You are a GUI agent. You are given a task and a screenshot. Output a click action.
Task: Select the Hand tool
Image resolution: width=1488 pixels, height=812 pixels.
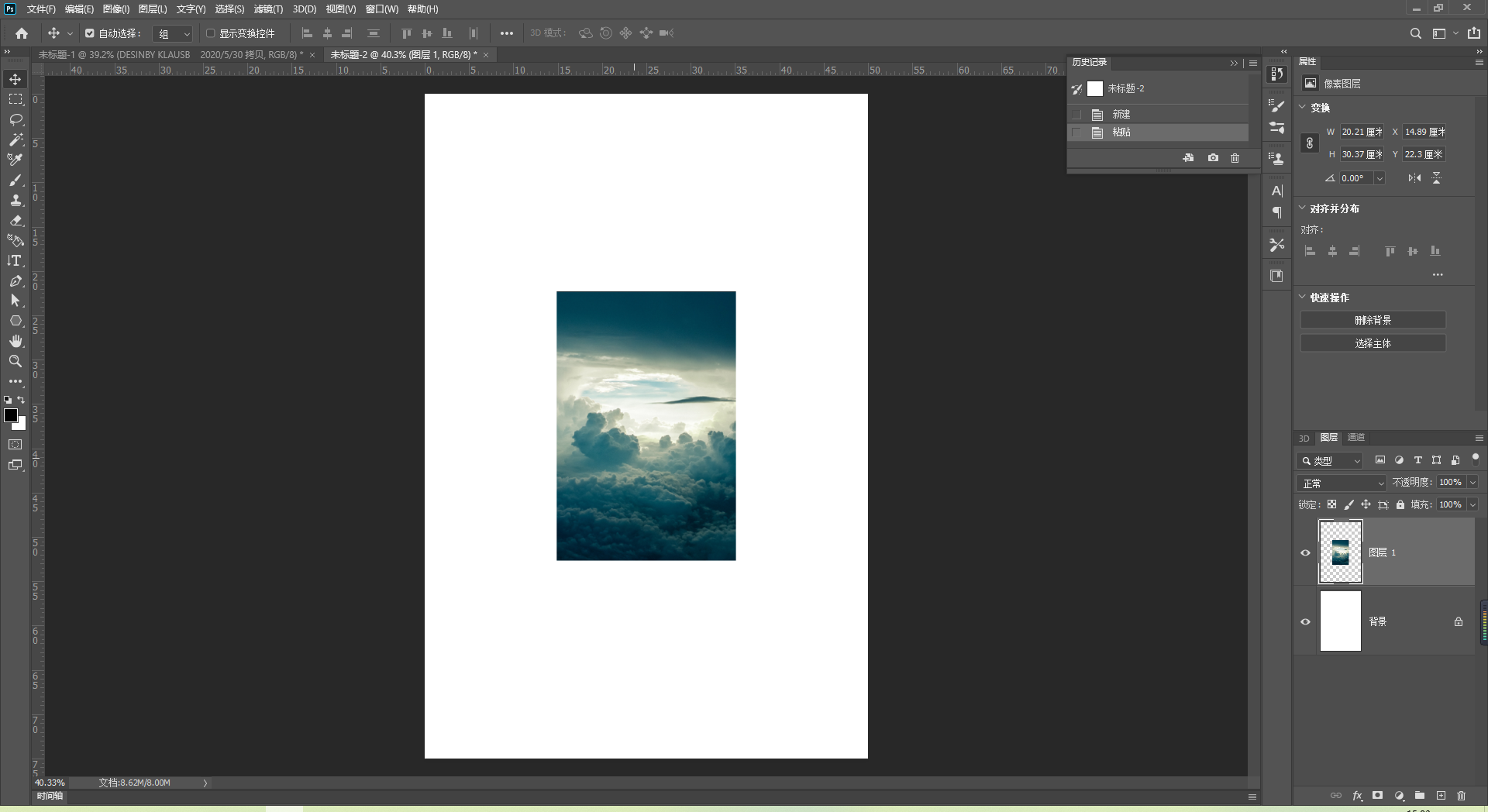15,341
